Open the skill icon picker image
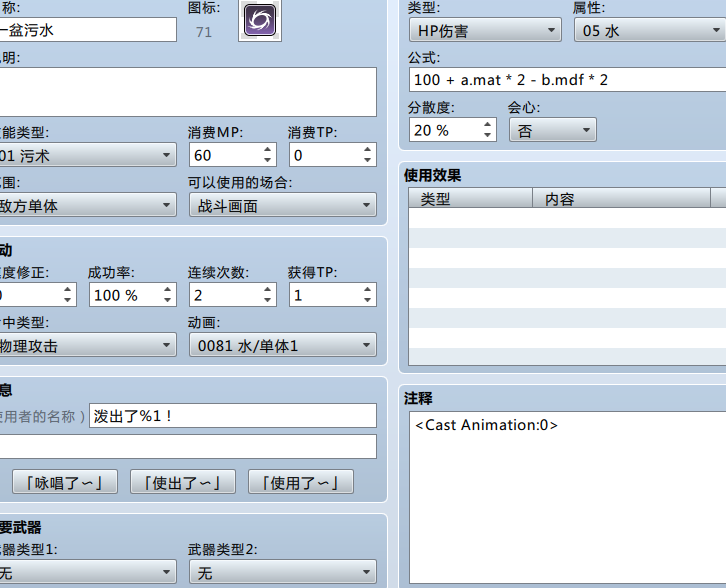This screenshot has width=726, height=588. 260,21
